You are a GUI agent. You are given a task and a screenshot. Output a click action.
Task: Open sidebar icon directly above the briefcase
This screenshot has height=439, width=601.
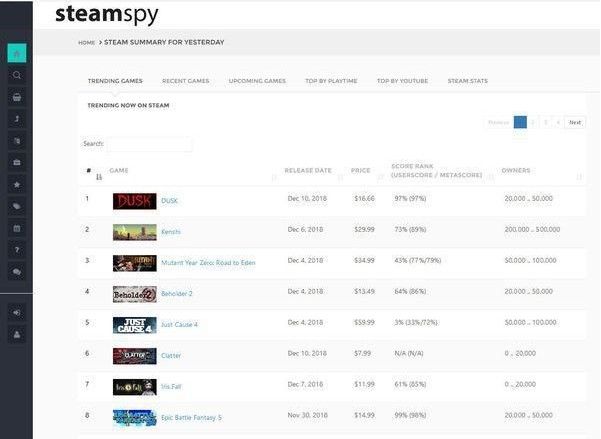tap(17, 141)
